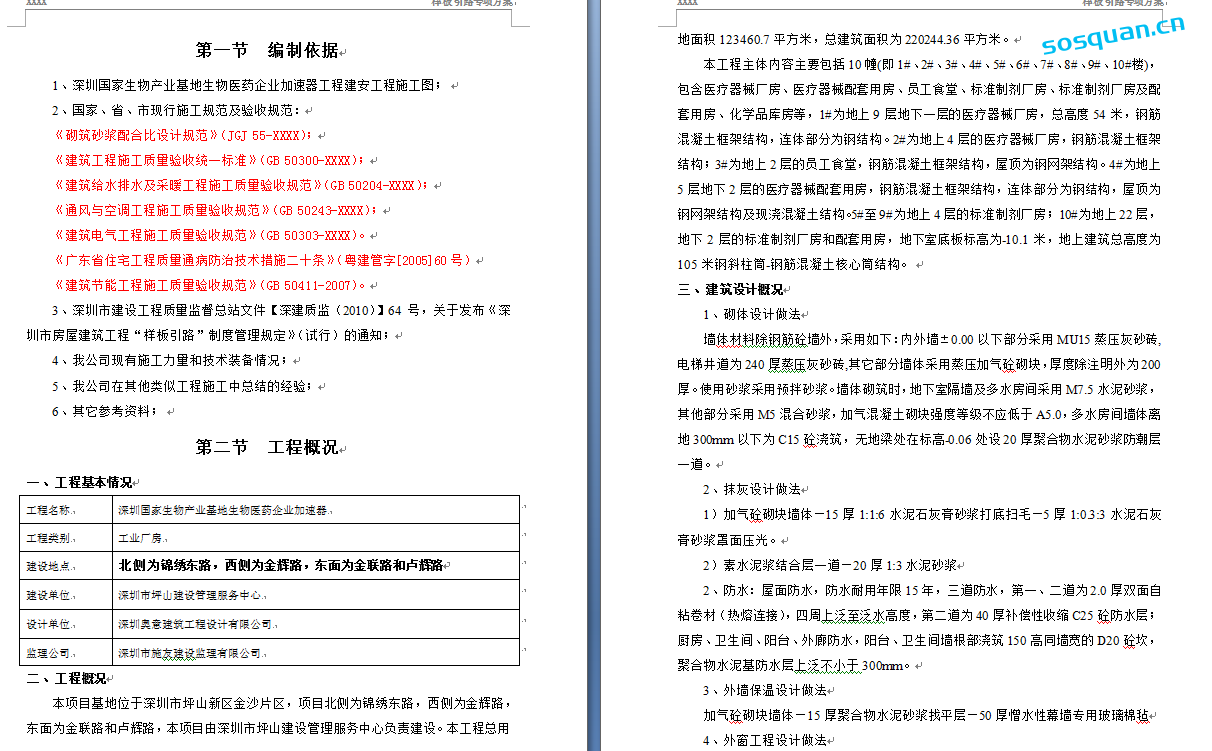This screenshot has height=751, width=1212.
Task: Click the 3、外墙保温设计做法 subheading
Action: tap(764, 690)
